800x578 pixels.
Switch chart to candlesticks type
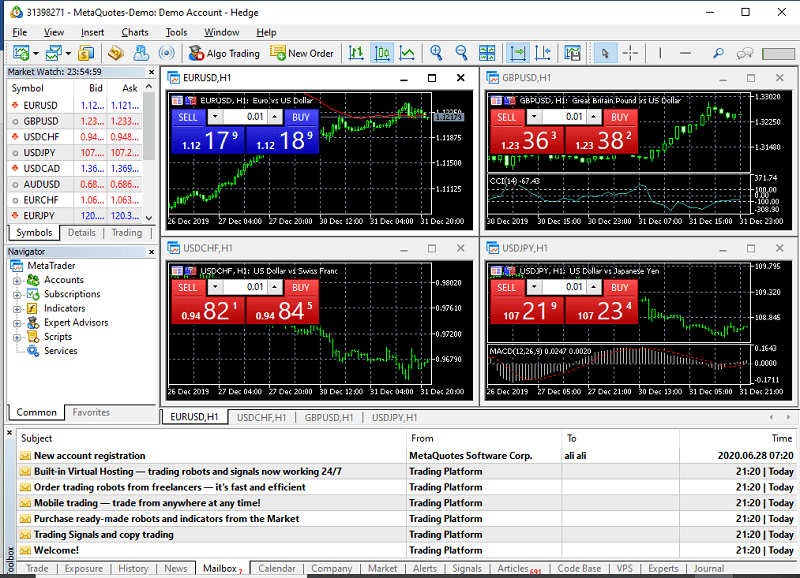pos(382,53)
